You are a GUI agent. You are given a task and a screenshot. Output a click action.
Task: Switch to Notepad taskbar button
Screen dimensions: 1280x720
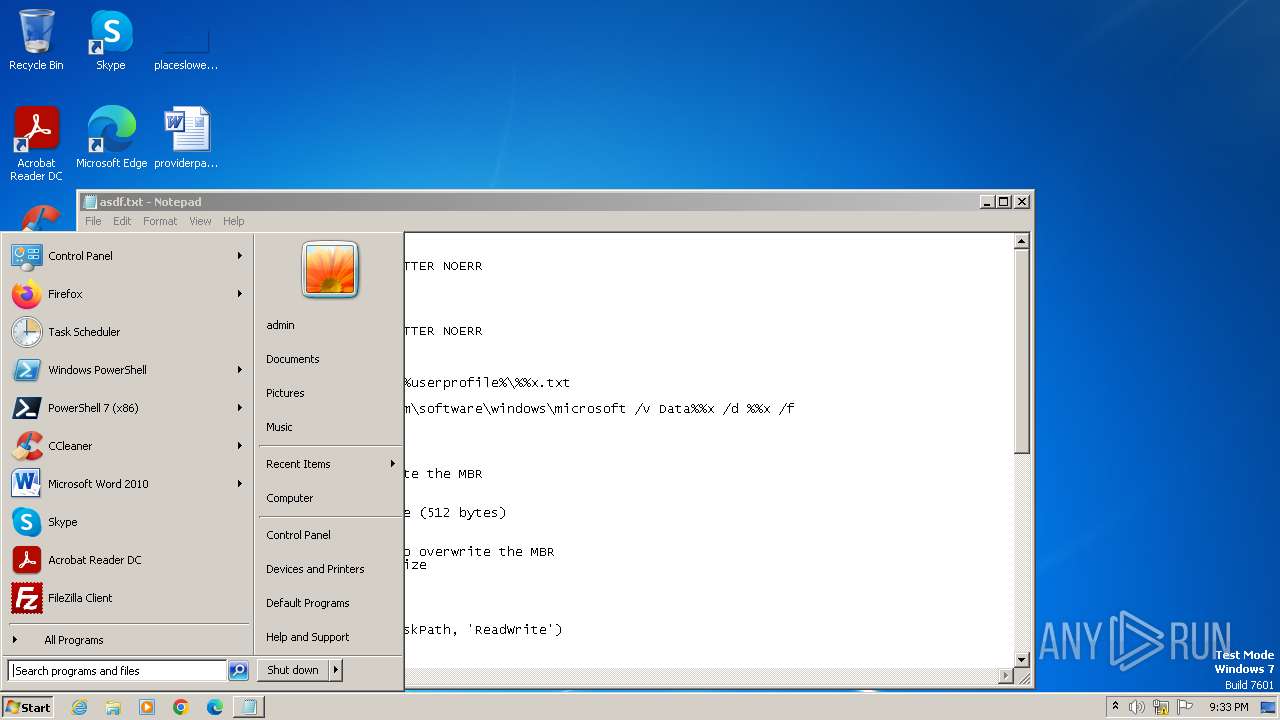pos(249,707)
